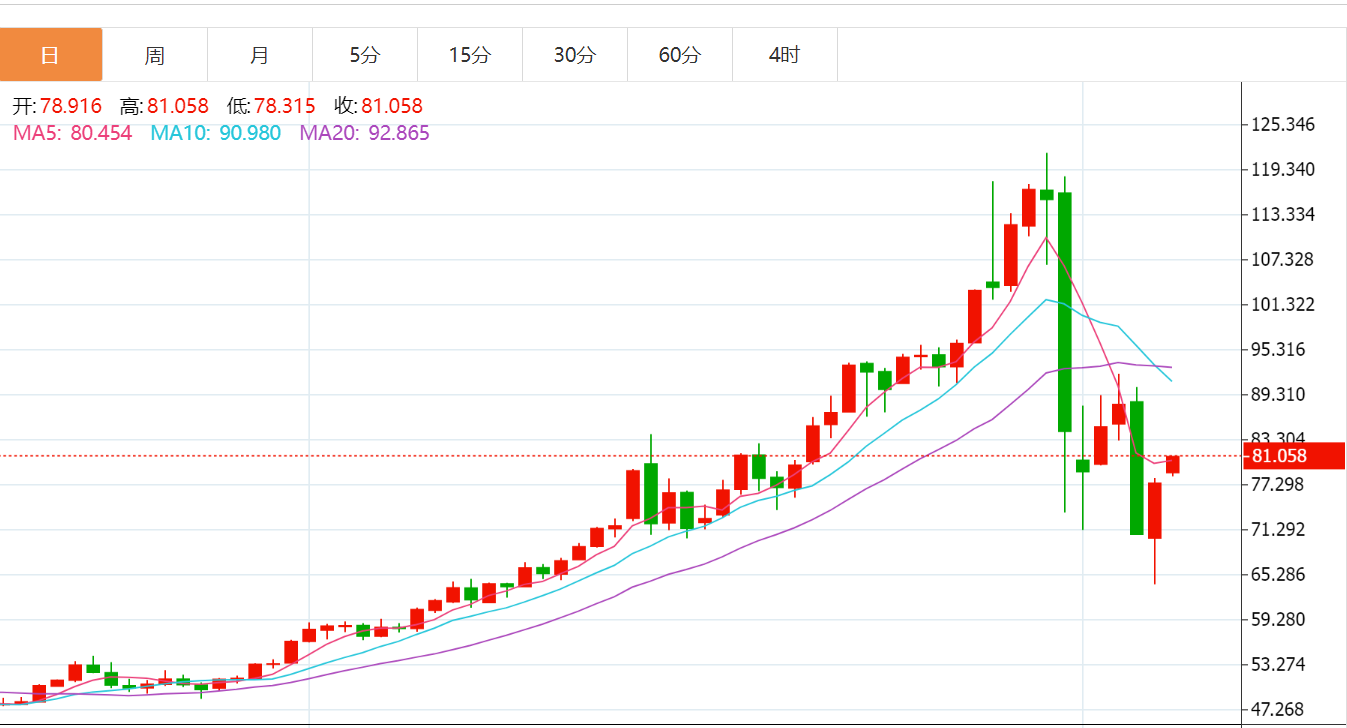The width and height of the screenshot is (1347, 728).
Task: Click the tallest green candlestick near the peak
Action: (x=1065, y=311)
